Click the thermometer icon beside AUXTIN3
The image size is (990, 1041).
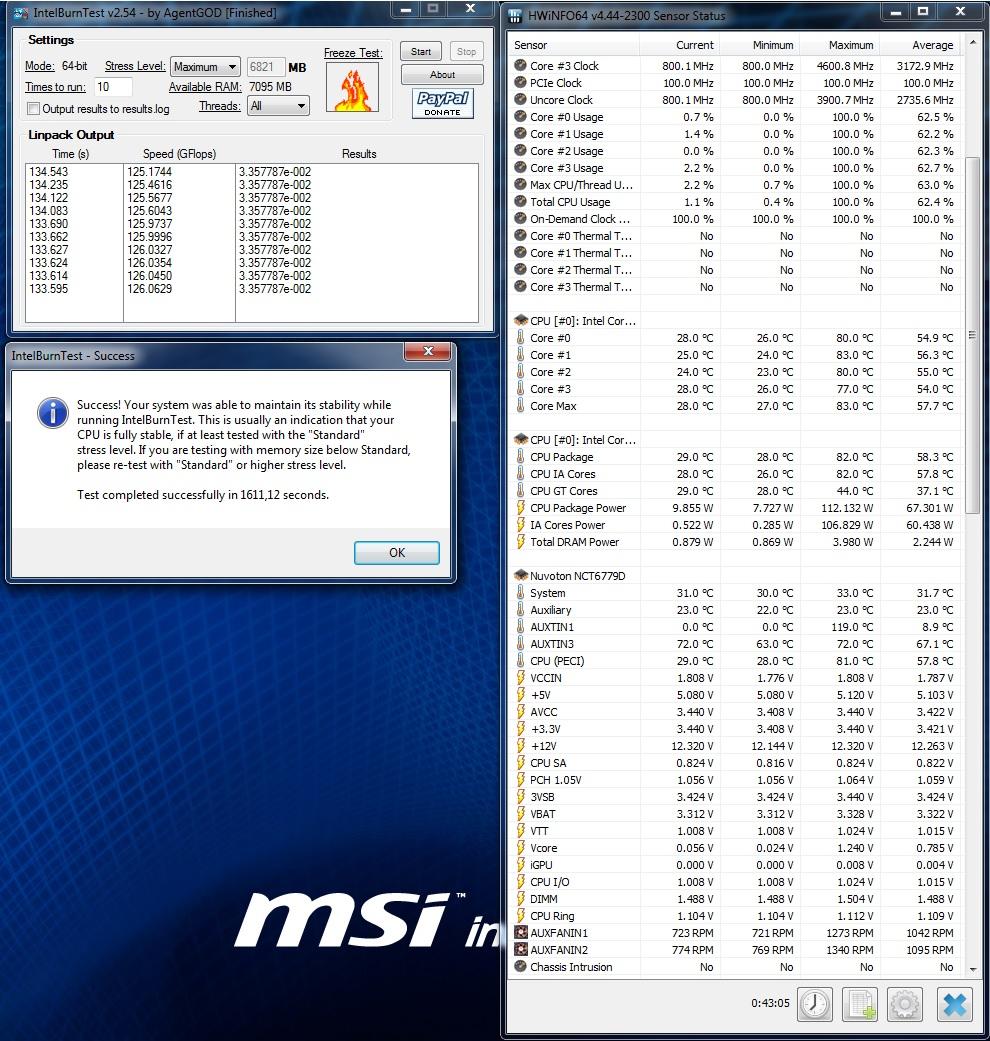tap(521, 644)
